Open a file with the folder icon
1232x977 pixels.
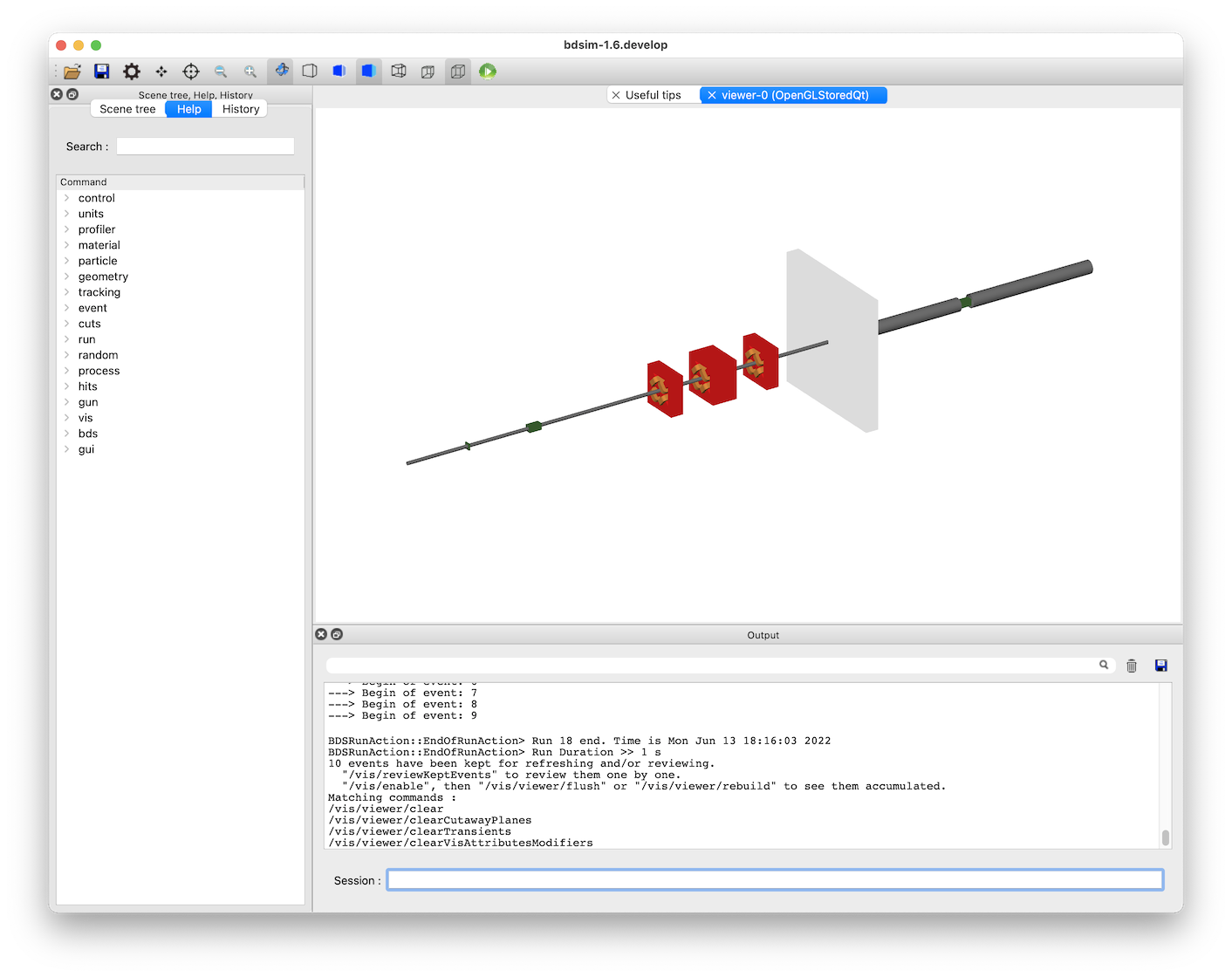(x=72, y=72)
